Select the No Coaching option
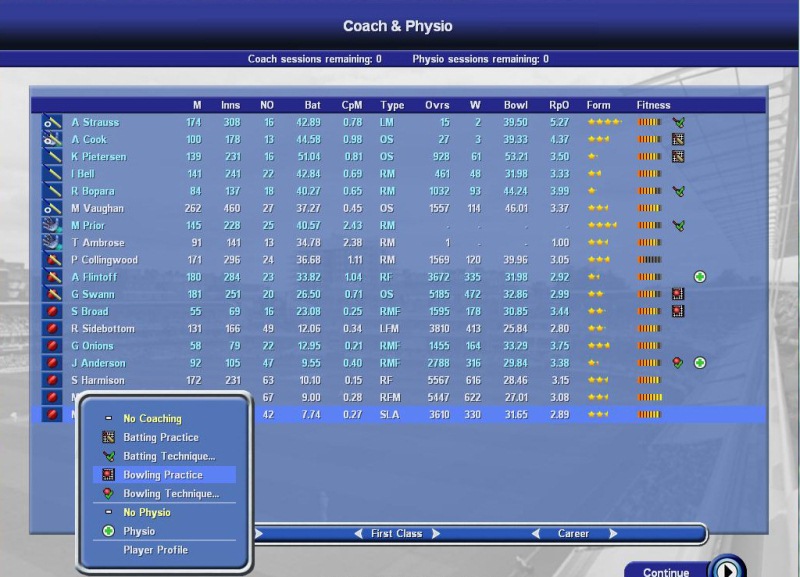Viewport: 800px width, 577px height. (x=152, y=418)
